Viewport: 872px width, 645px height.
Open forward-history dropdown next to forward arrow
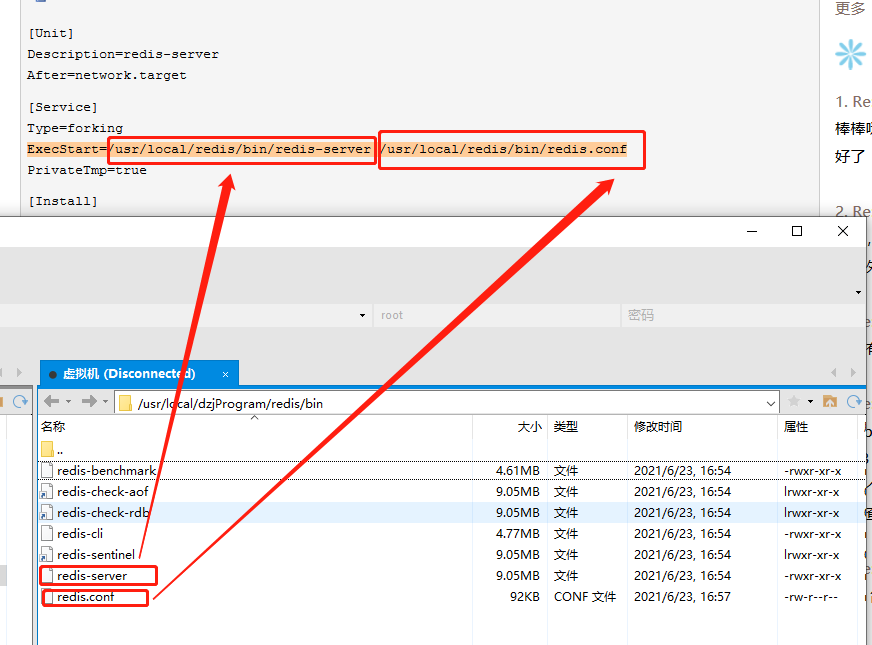(x=106, y=401)
